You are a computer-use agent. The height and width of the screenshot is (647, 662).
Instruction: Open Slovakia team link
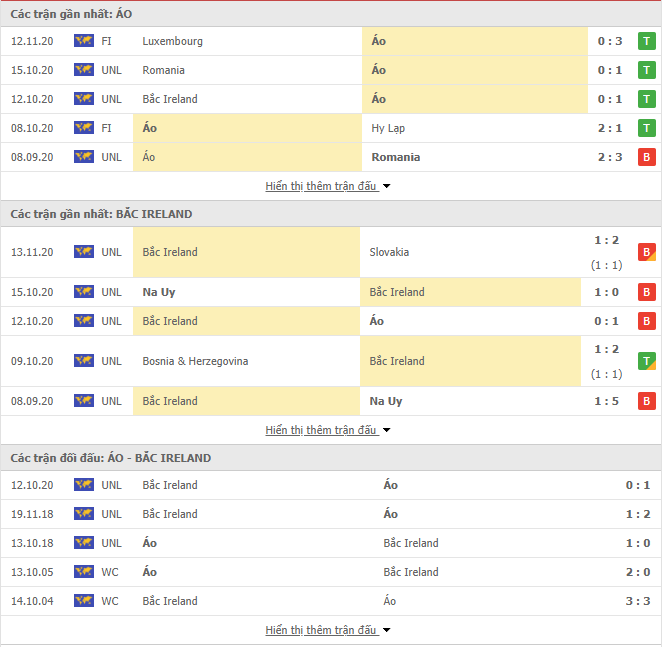click(389, 252)
